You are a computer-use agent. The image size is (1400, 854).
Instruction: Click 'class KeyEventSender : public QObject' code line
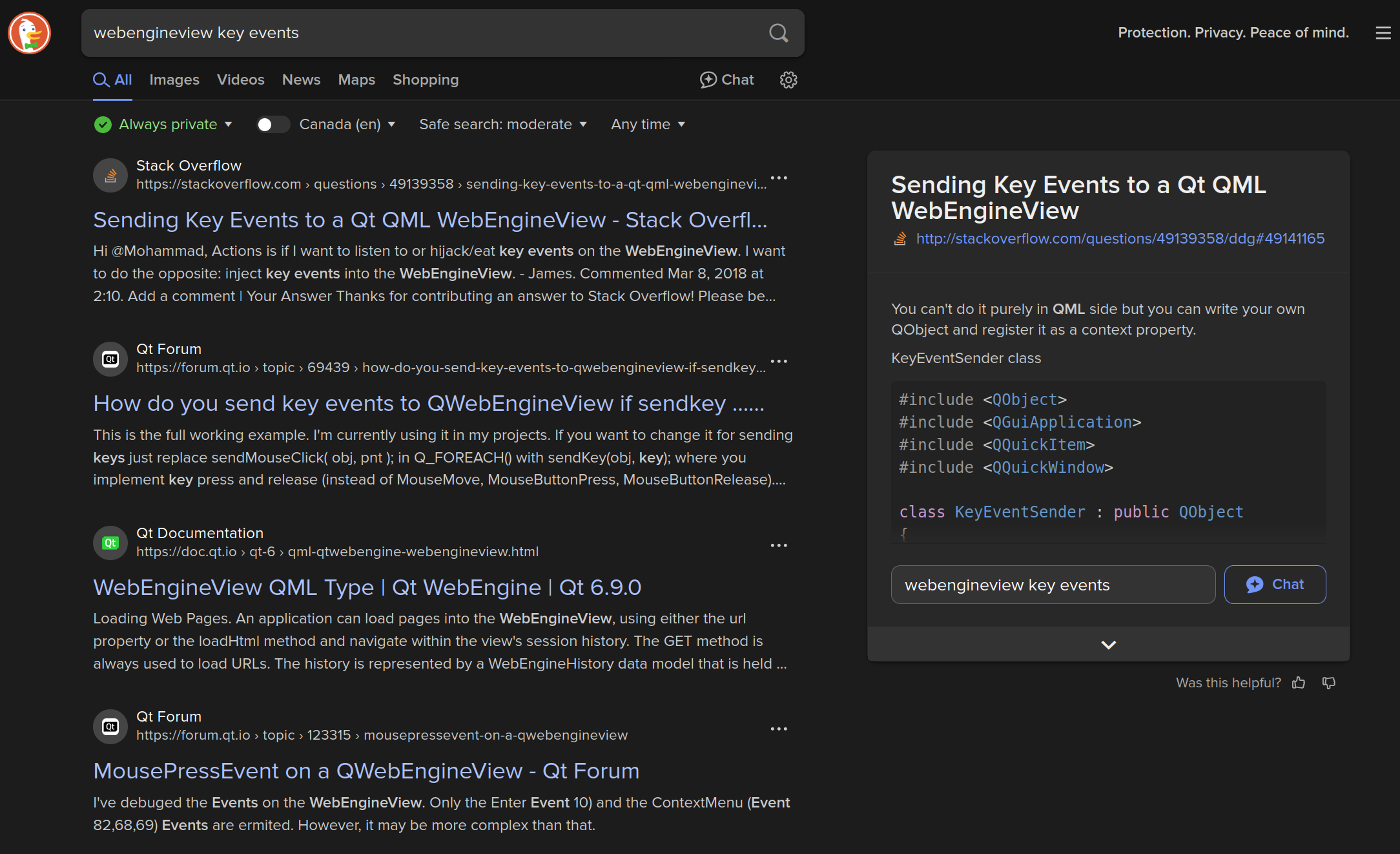click(1071, 512)
